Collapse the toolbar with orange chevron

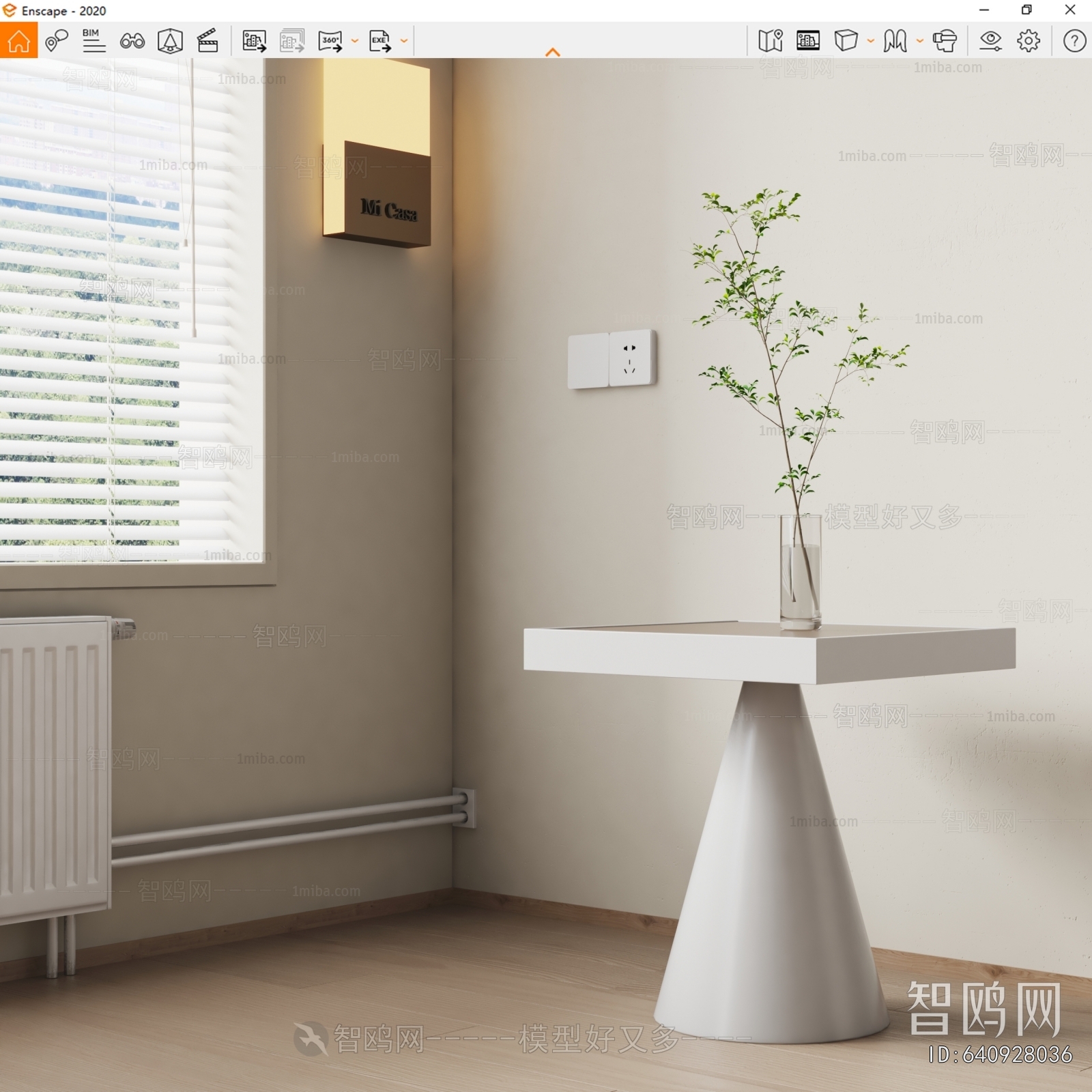[553, 52]
